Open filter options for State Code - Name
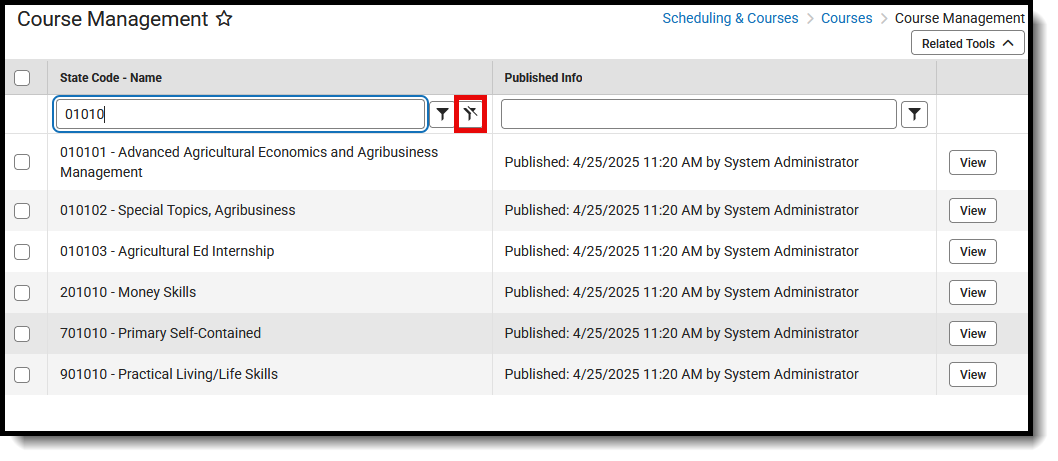Viewport: 1058px width, 461px height. [442, 115]
